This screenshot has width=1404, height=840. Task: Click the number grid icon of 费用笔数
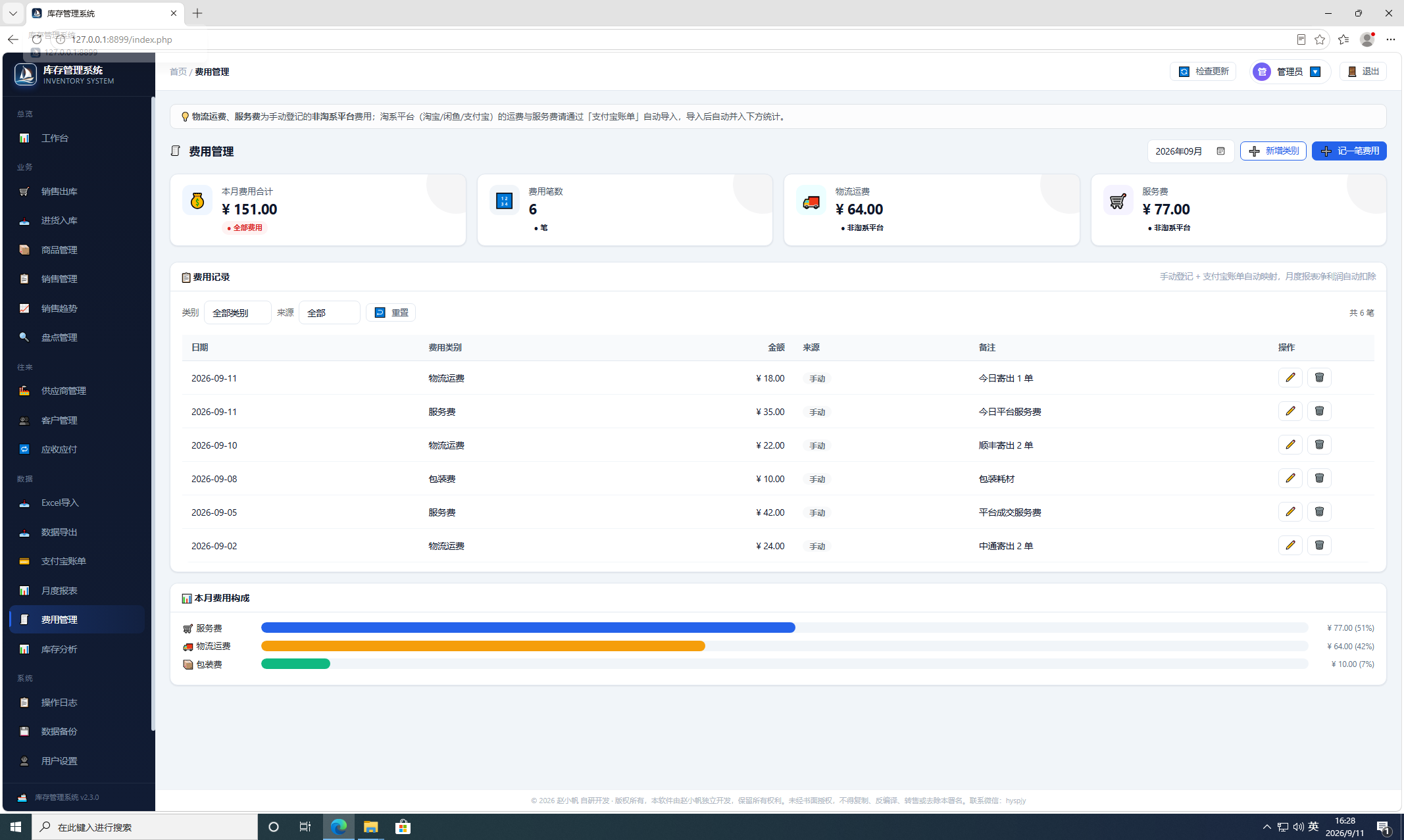504,201
